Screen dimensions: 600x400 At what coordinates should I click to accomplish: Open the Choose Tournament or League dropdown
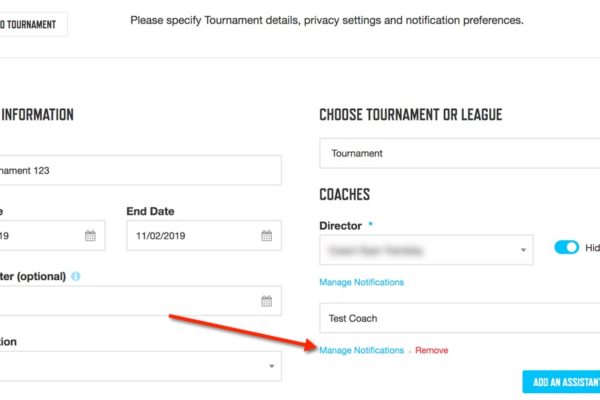460,153
